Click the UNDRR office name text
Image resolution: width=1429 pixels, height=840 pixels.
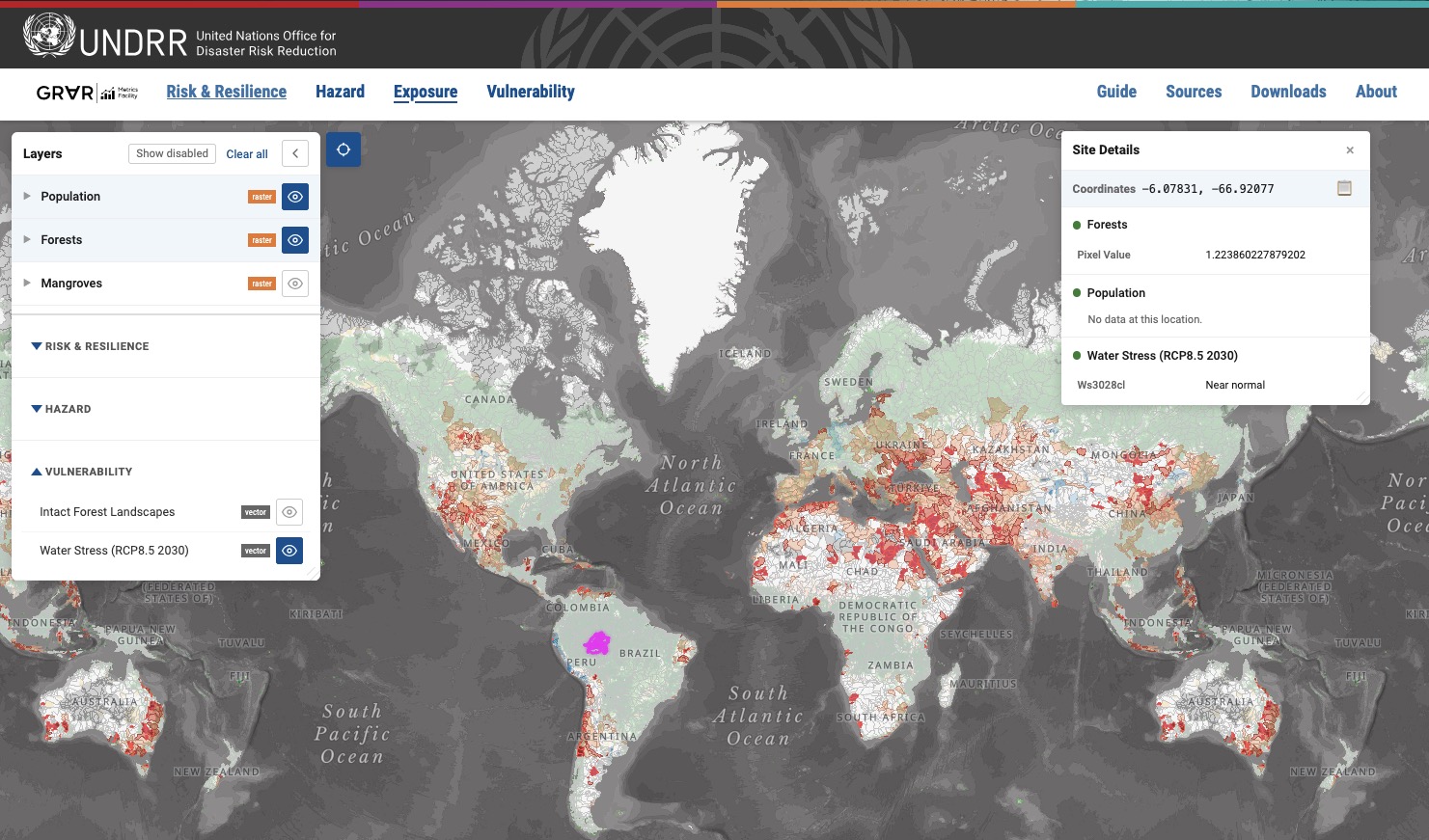pos(266,43)
